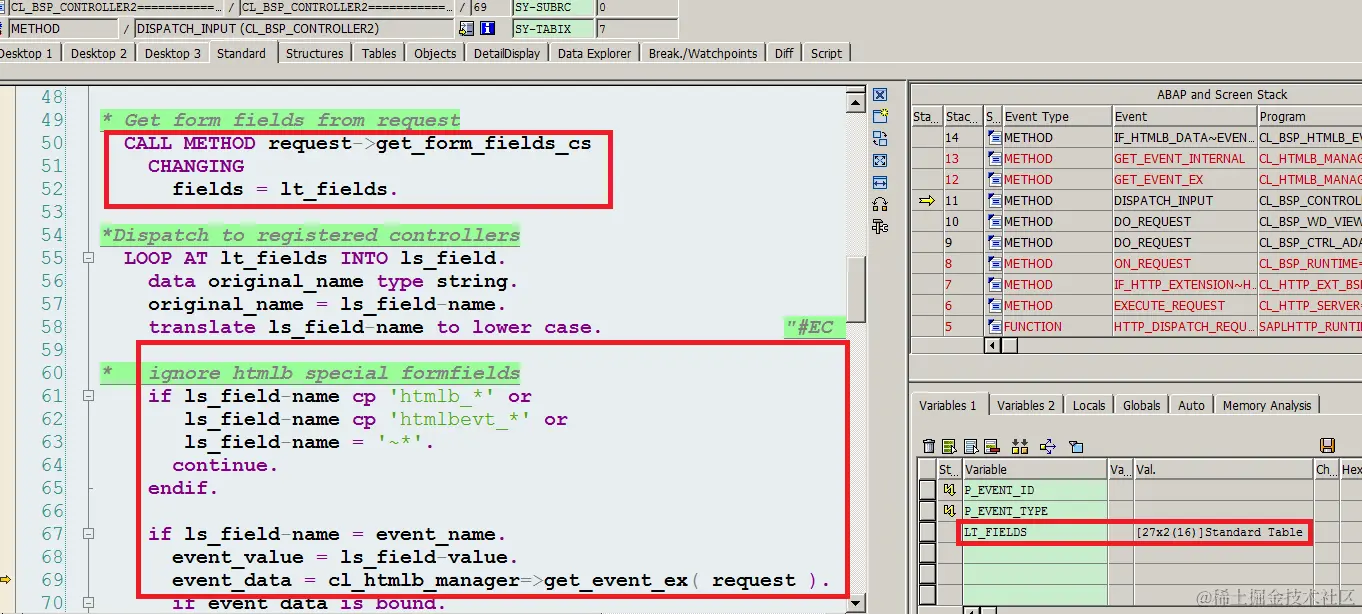This screenshot has height=614, width=1362.
Task: Switch to the Globals tab
Action: [1141, 405]
